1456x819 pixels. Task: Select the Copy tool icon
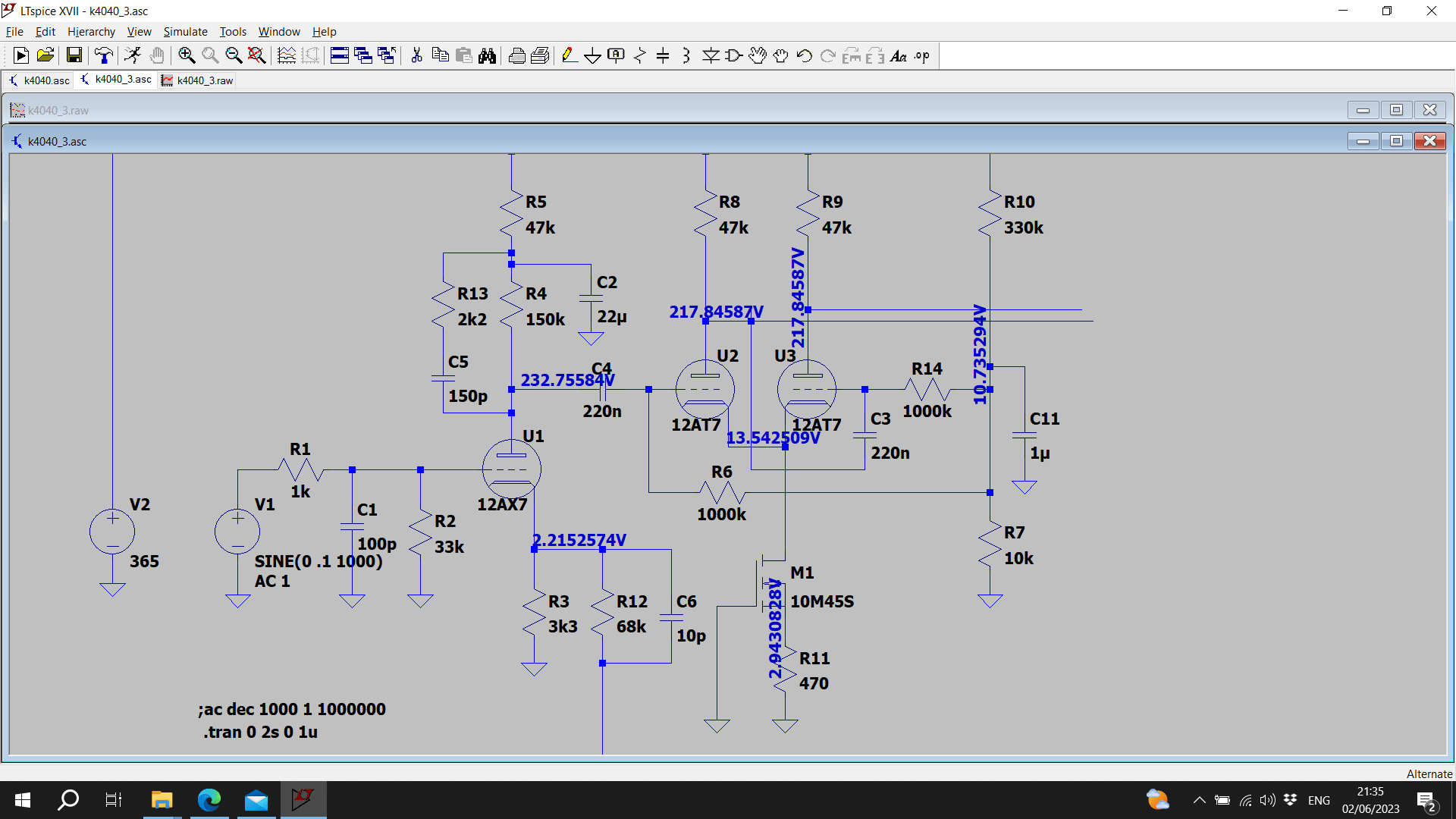click(440, 55)
